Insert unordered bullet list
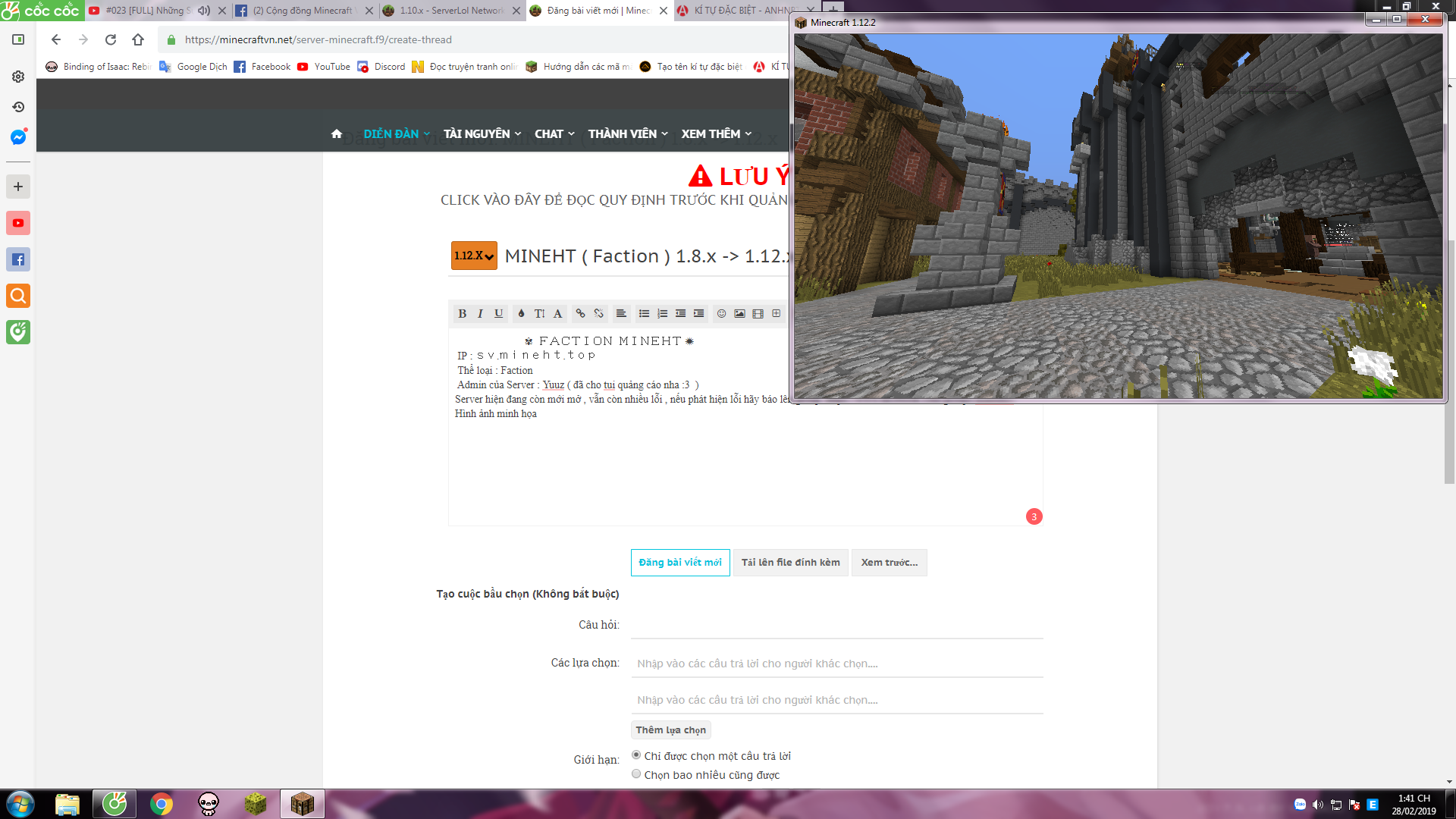The width and height of the screenshot is (1456, 819). (x=644, y=313)
